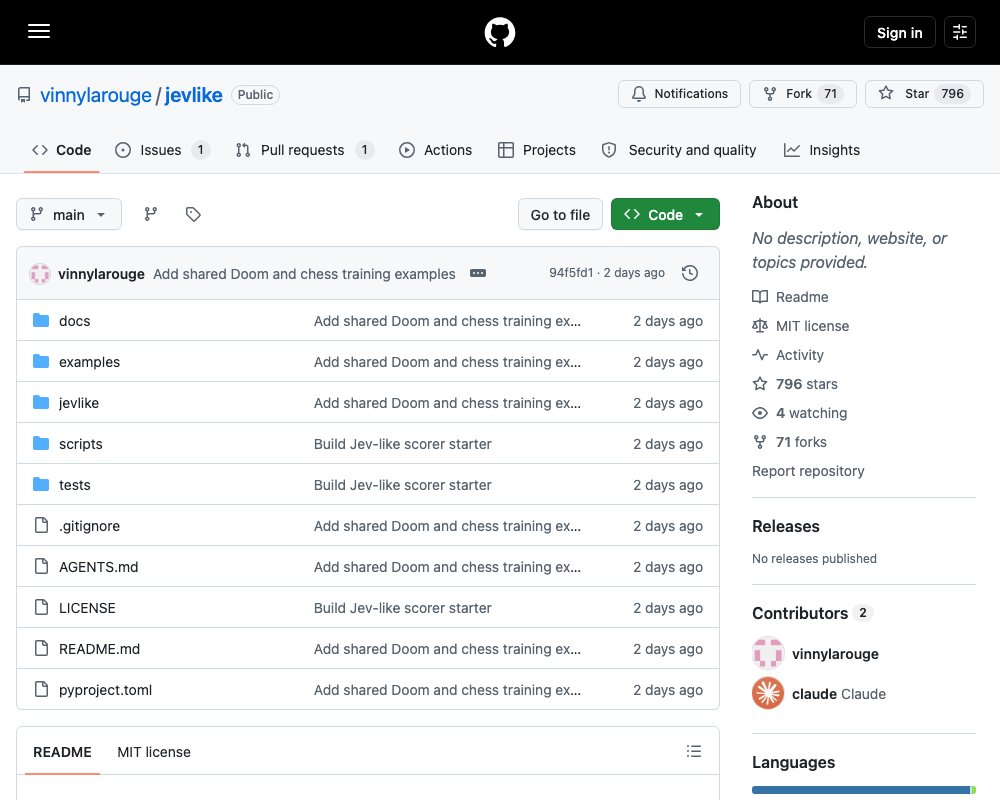
Task: Open the README.md file
Action: [99, 649]
